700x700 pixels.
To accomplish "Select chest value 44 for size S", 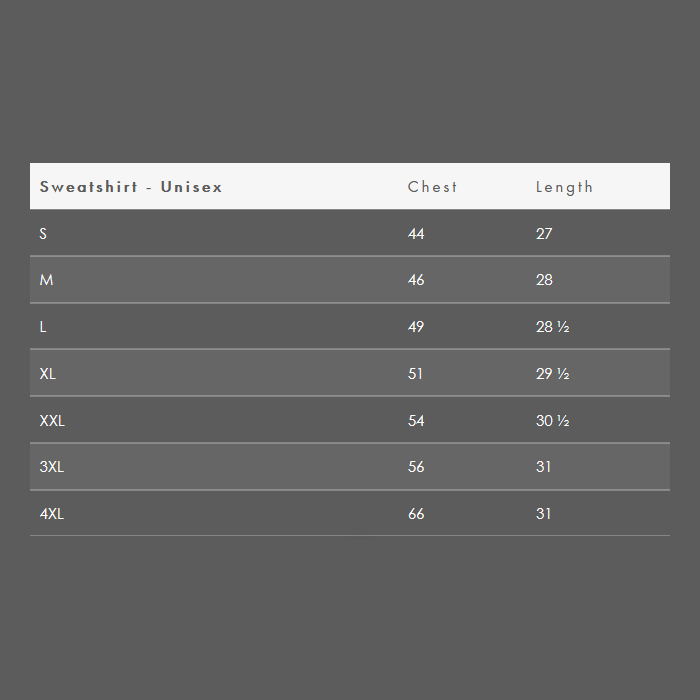I will pos(416,233).
